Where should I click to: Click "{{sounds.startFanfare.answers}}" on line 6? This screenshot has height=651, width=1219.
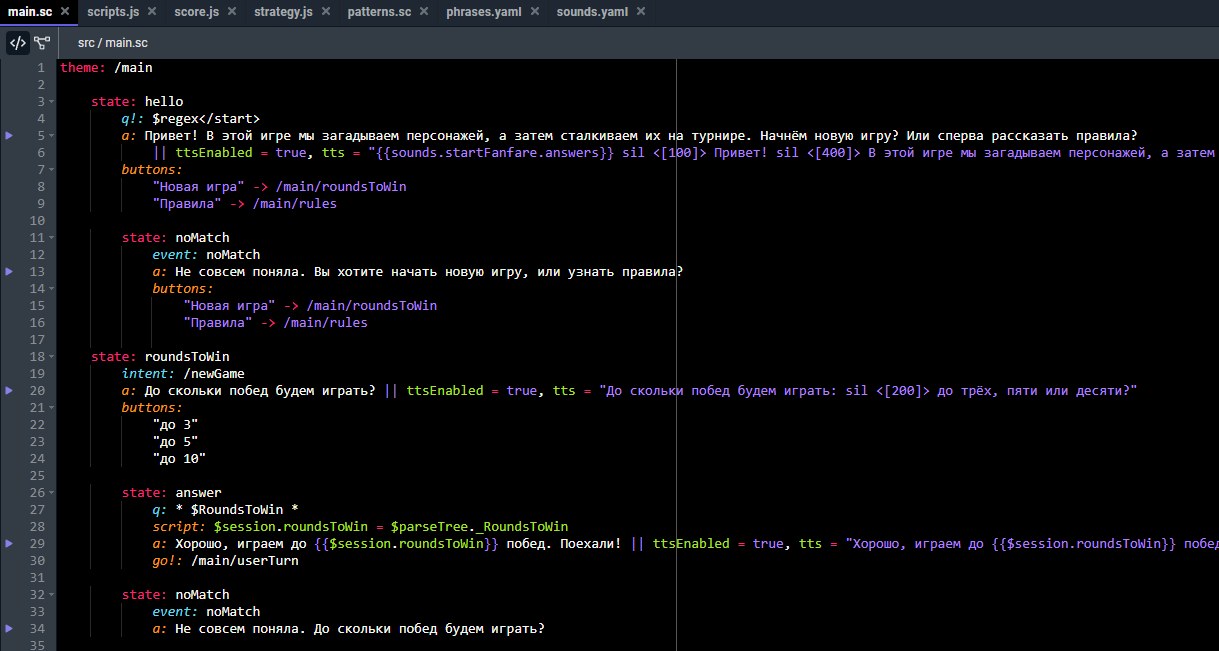pyautogui.click(x=495, y=153)
